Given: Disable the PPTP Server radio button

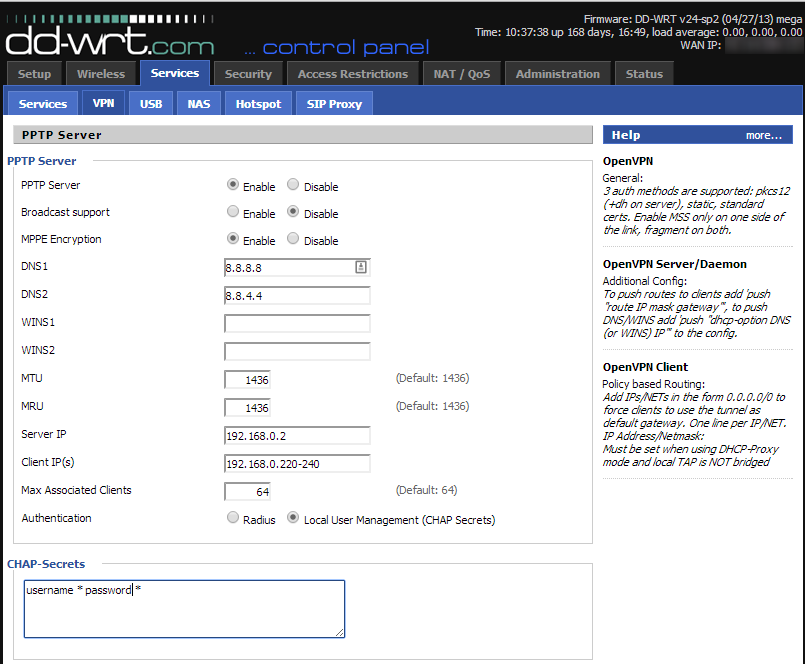Looking at the screenshot, I should click(x=293, y=185).
